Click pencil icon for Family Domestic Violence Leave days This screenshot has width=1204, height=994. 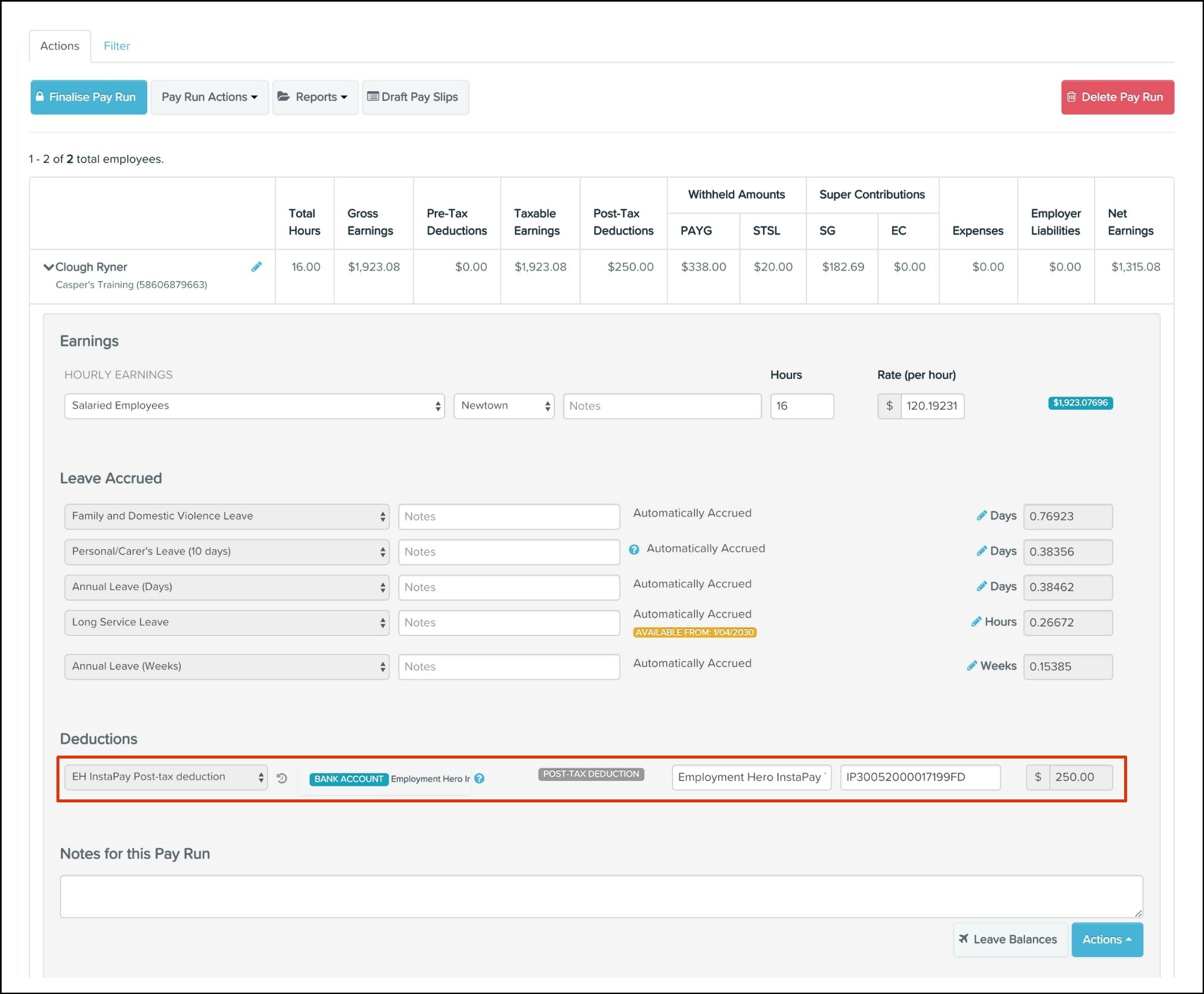pyautogui.click(x=981, y=516)
